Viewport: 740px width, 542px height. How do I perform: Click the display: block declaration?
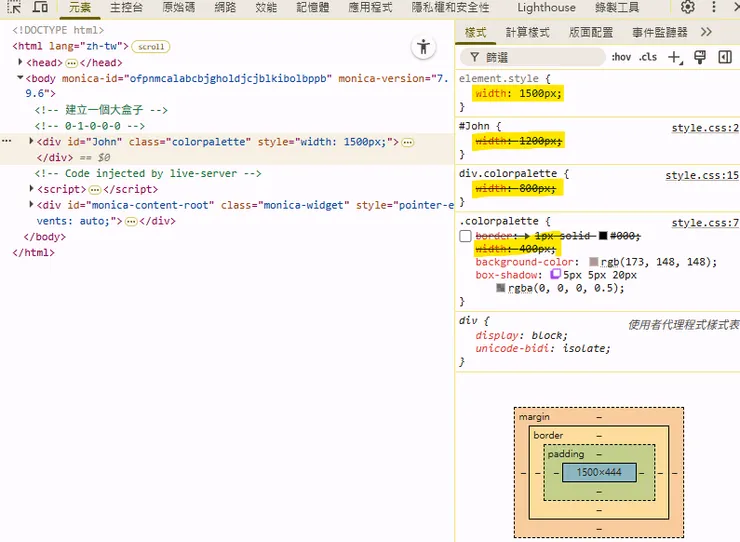point(521,335)
